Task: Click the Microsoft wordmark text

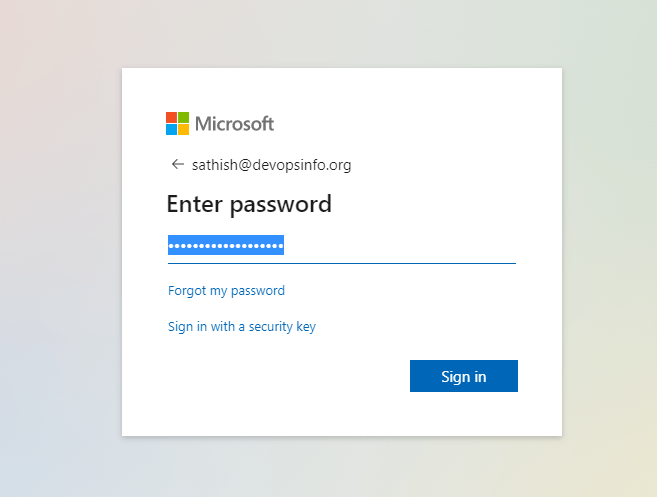Action: (x=234, y=124)
